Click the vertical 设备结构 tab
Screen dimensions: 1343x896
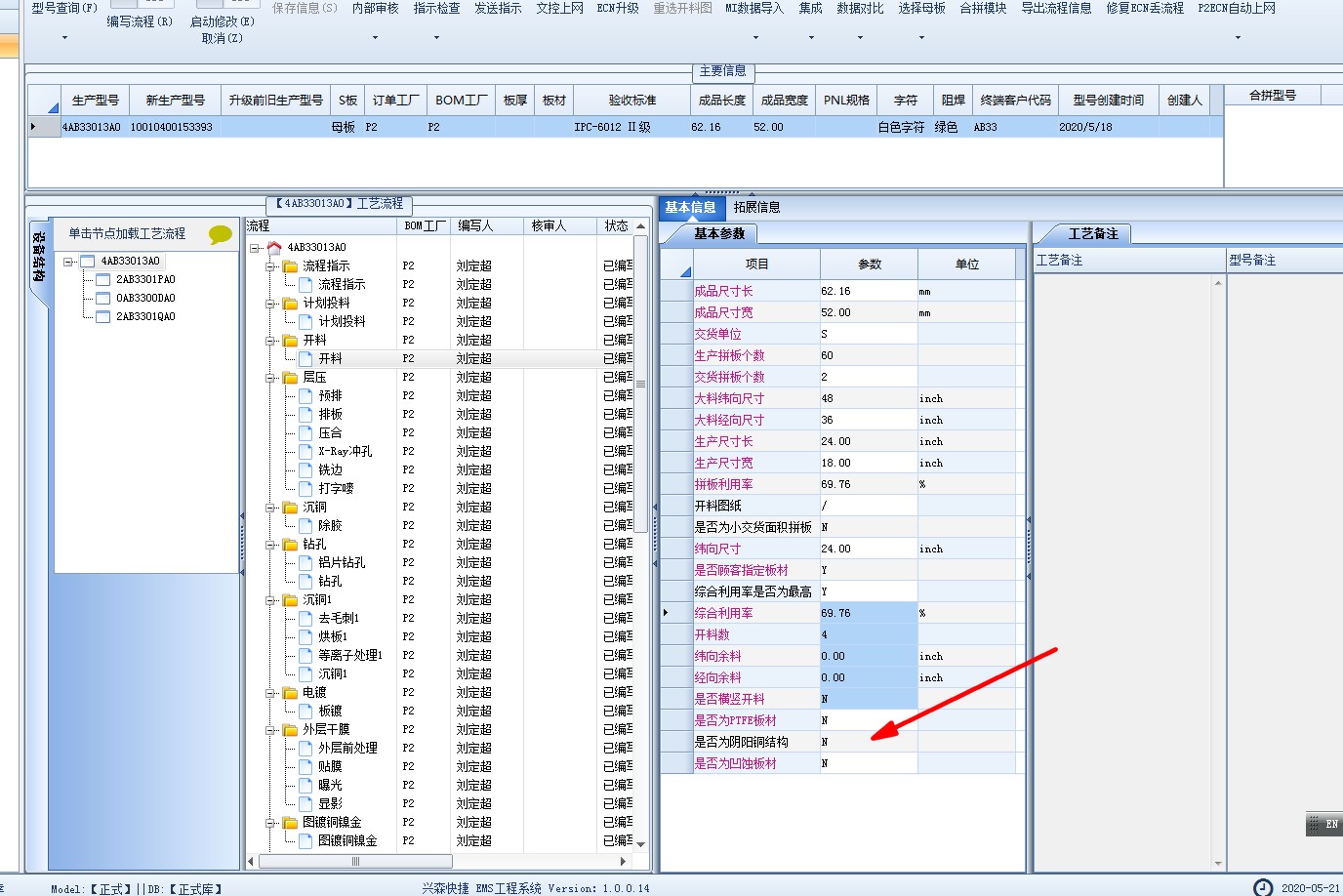[38, 256]
